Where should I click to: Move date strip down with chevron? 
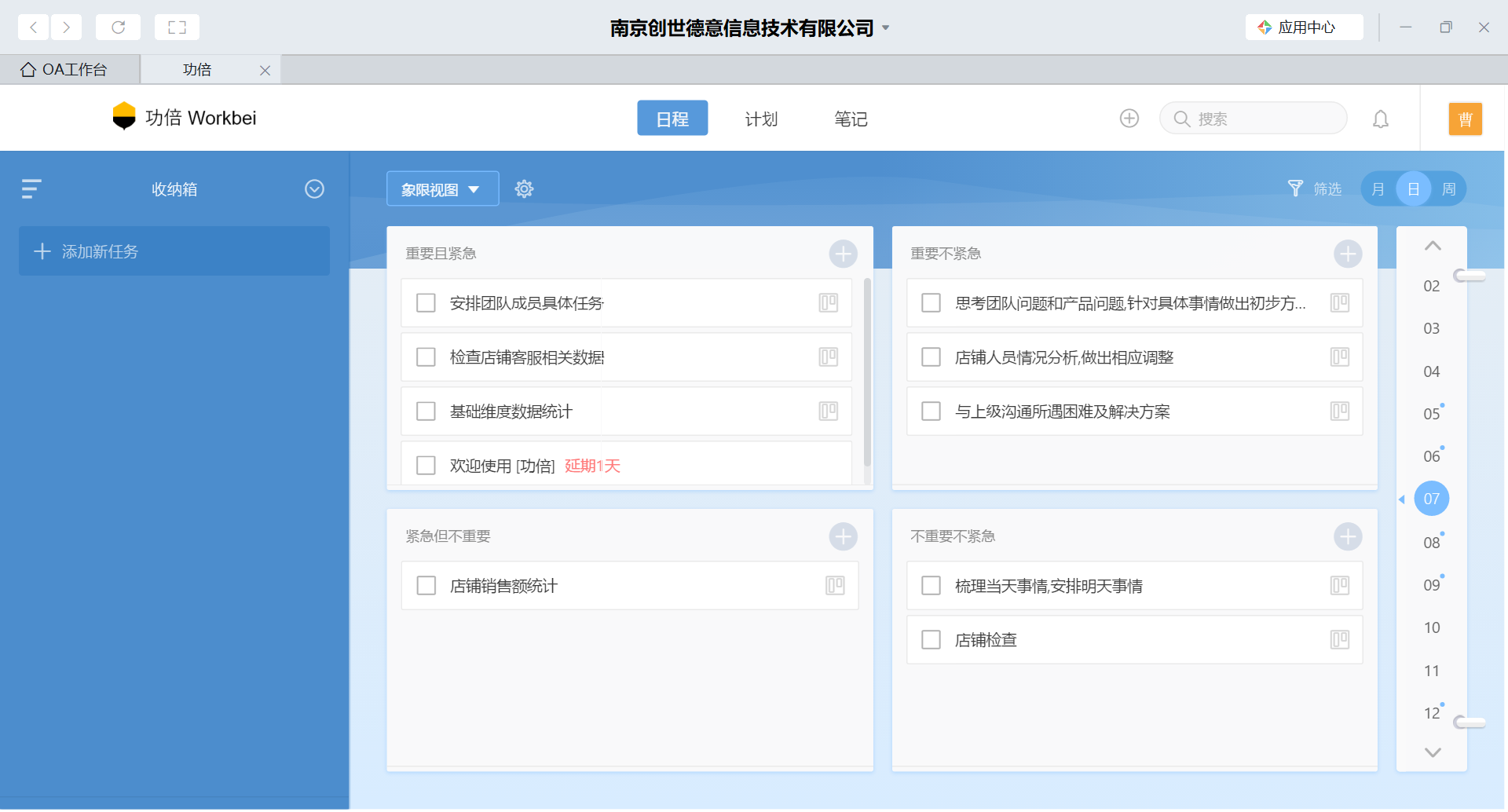[x=1433, y=752]
